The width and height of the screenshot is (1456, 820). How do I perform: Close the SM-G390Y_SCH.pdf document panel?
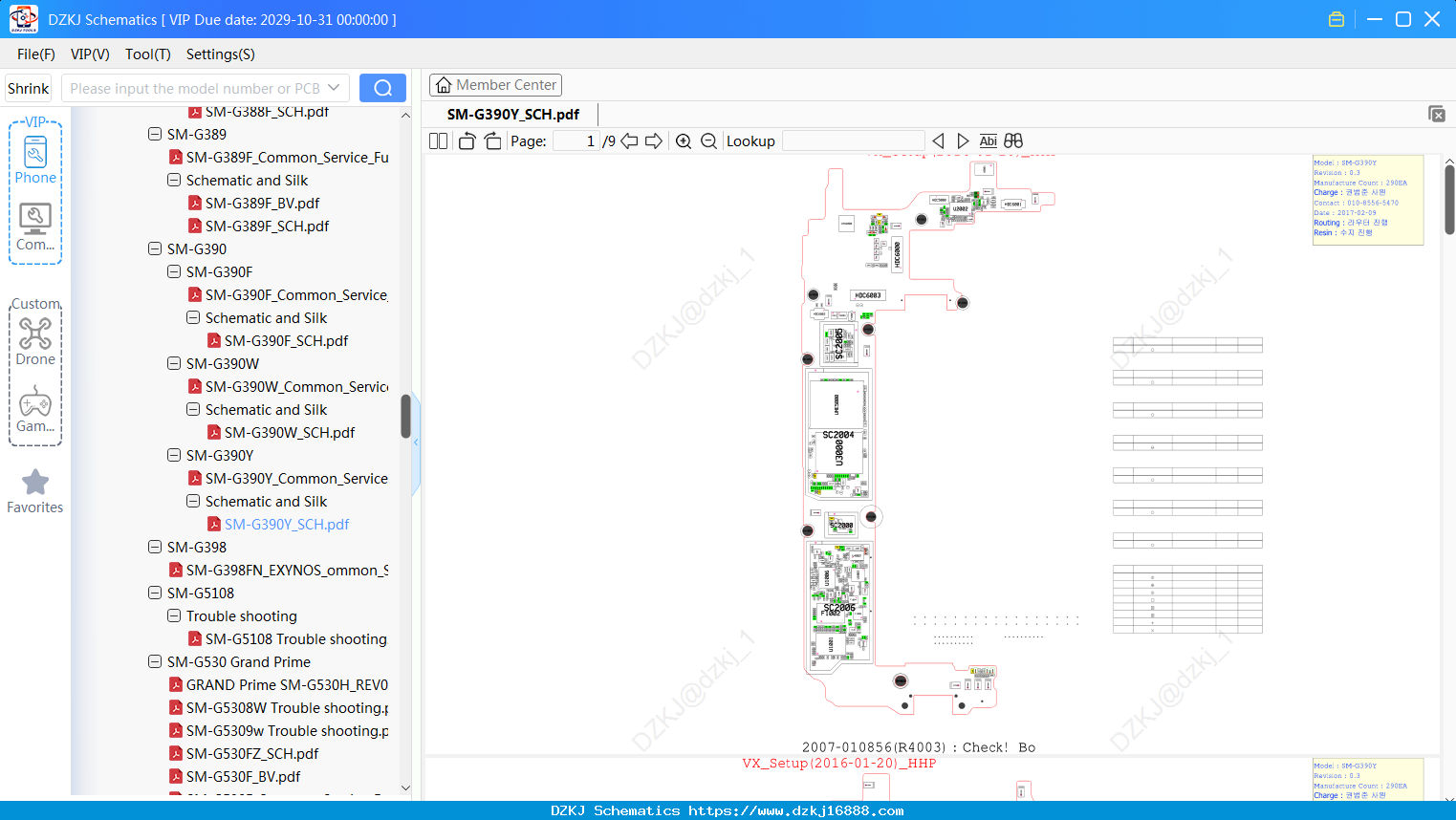point(1437,114)
